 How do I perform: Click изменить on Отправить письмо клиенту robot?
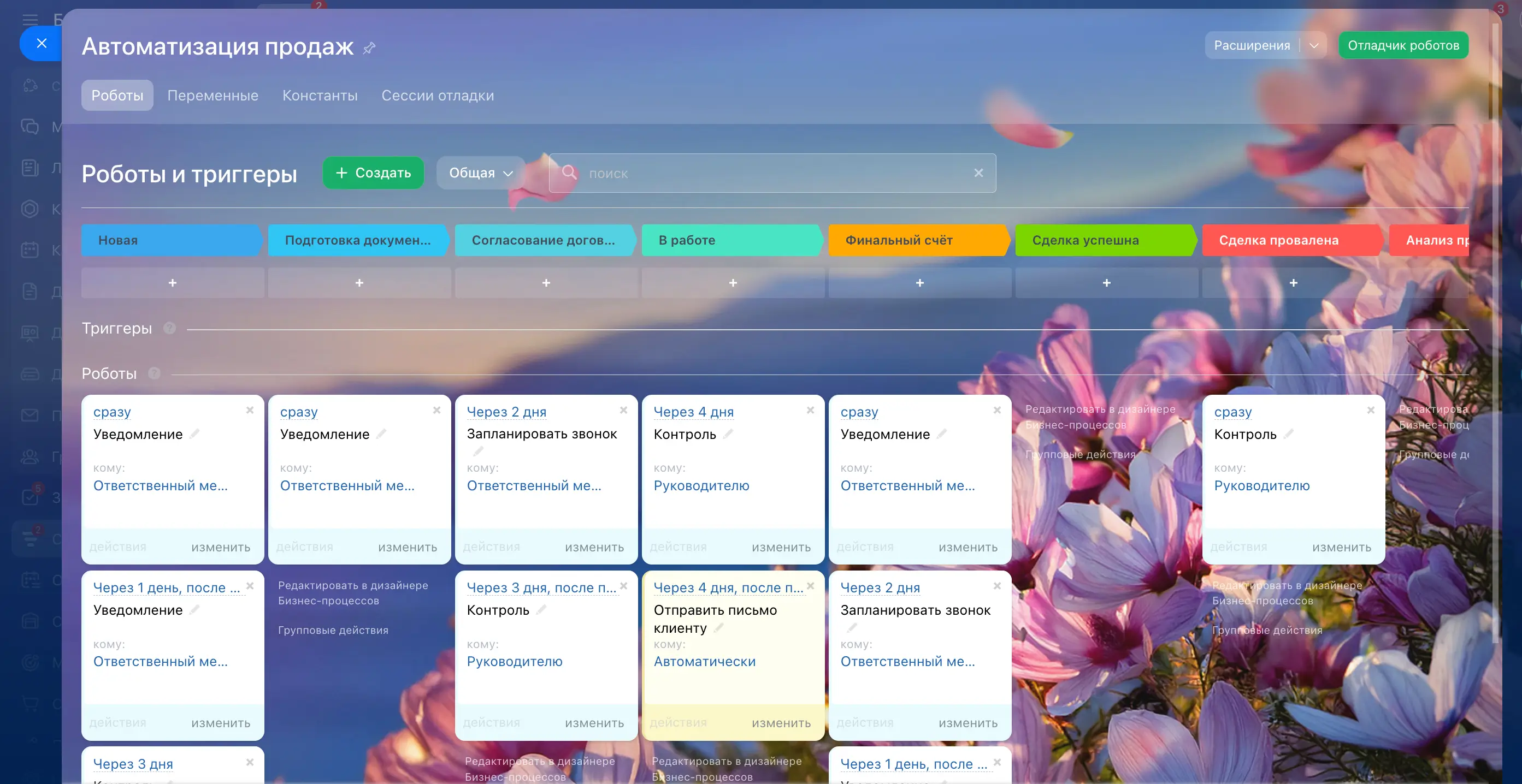coord(781,723)
